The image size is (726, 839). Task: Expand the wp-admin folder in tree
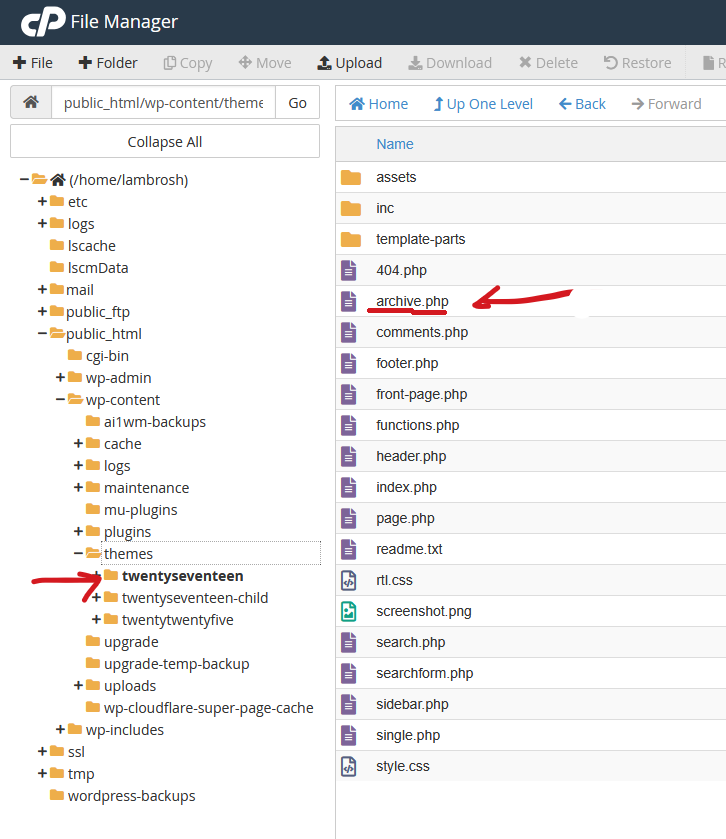point(61,378)
